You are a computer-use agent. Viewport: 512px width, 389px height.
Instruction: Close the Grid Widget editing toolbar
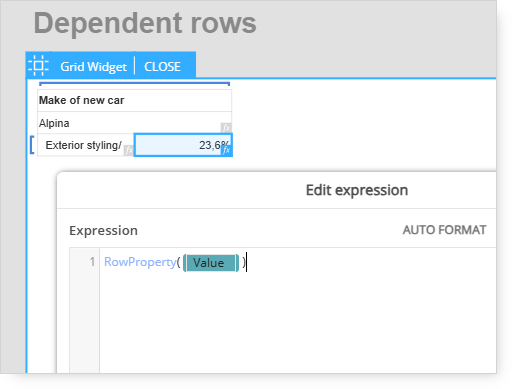[162, 67]
